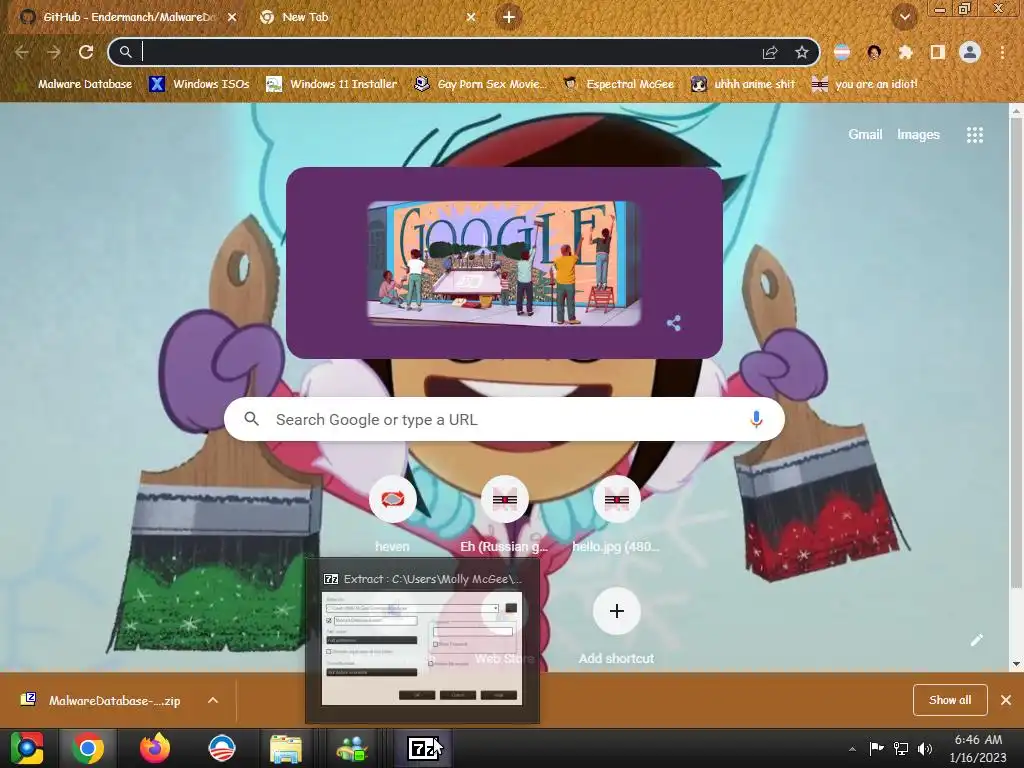Open the Espectral McGee bookmark
The image size is (1024, 768).
(618, 84)
